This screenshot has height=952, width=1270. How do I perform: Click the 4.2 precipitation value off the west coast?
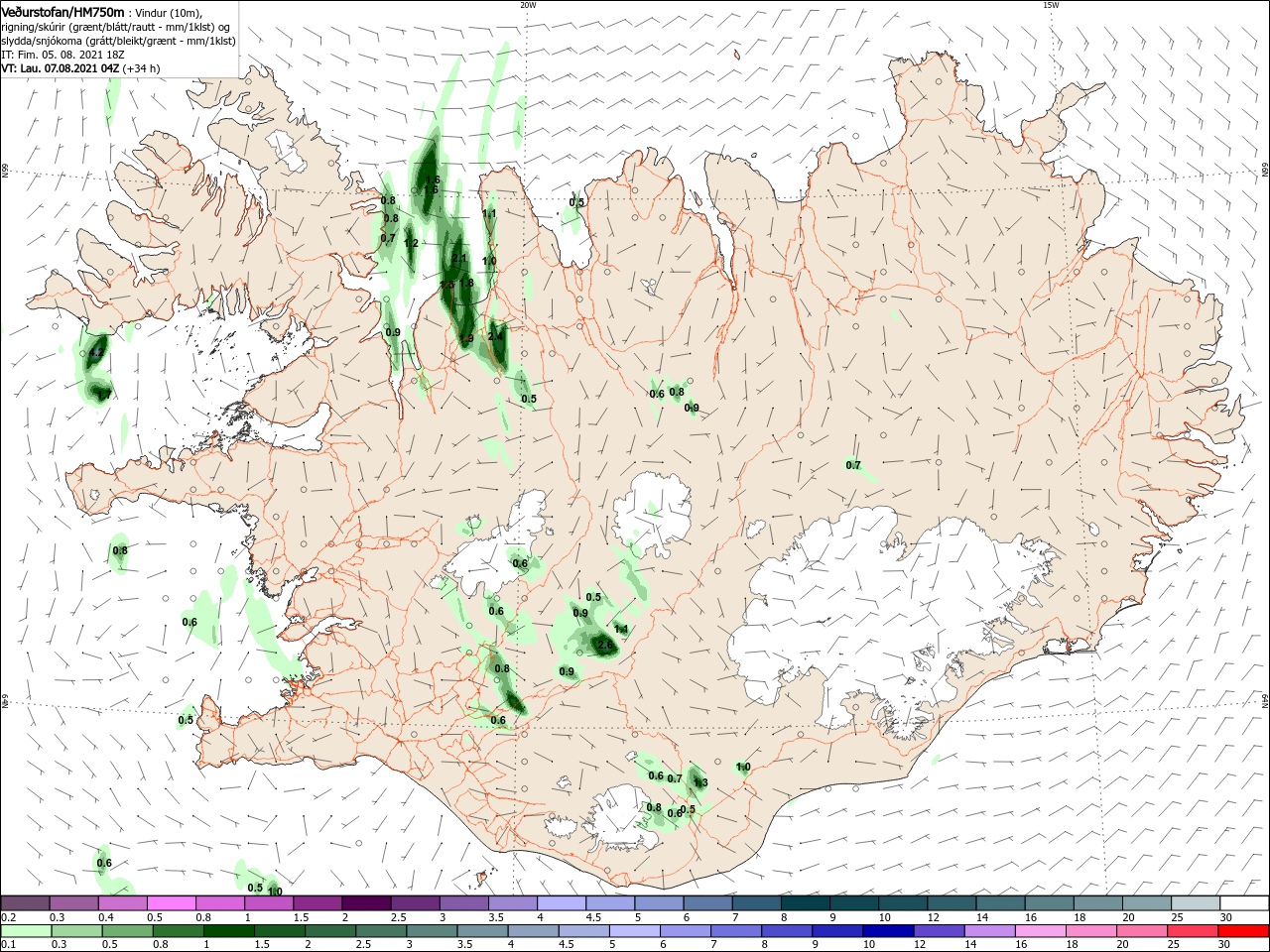[x=96, y=352]
